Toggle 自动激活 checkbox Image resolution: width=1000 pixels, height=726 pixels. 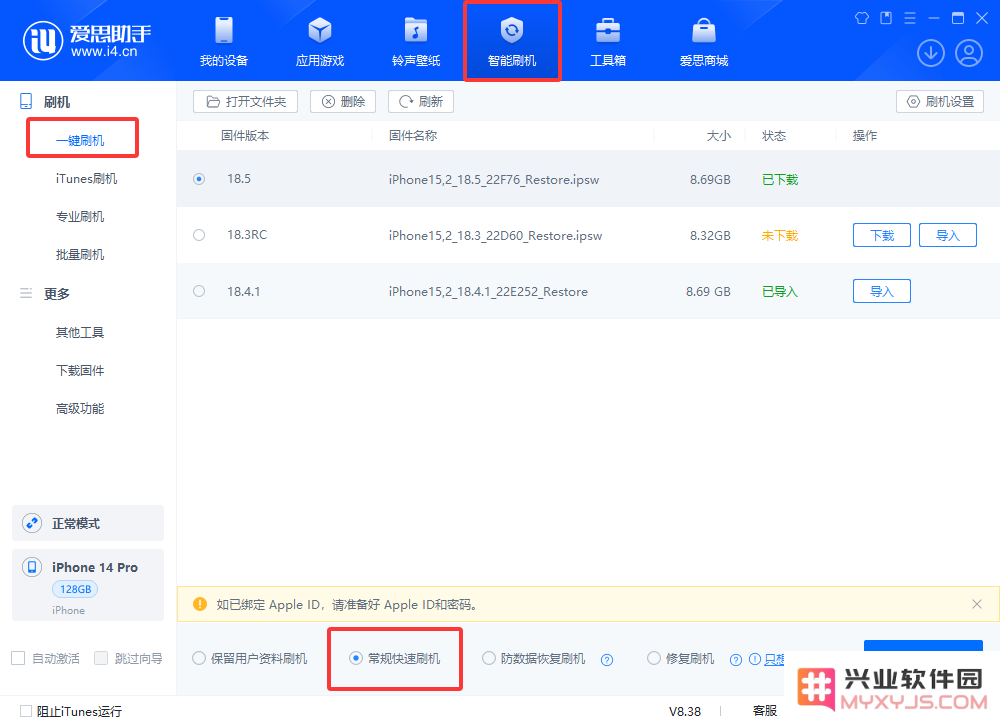coord(18,658)
